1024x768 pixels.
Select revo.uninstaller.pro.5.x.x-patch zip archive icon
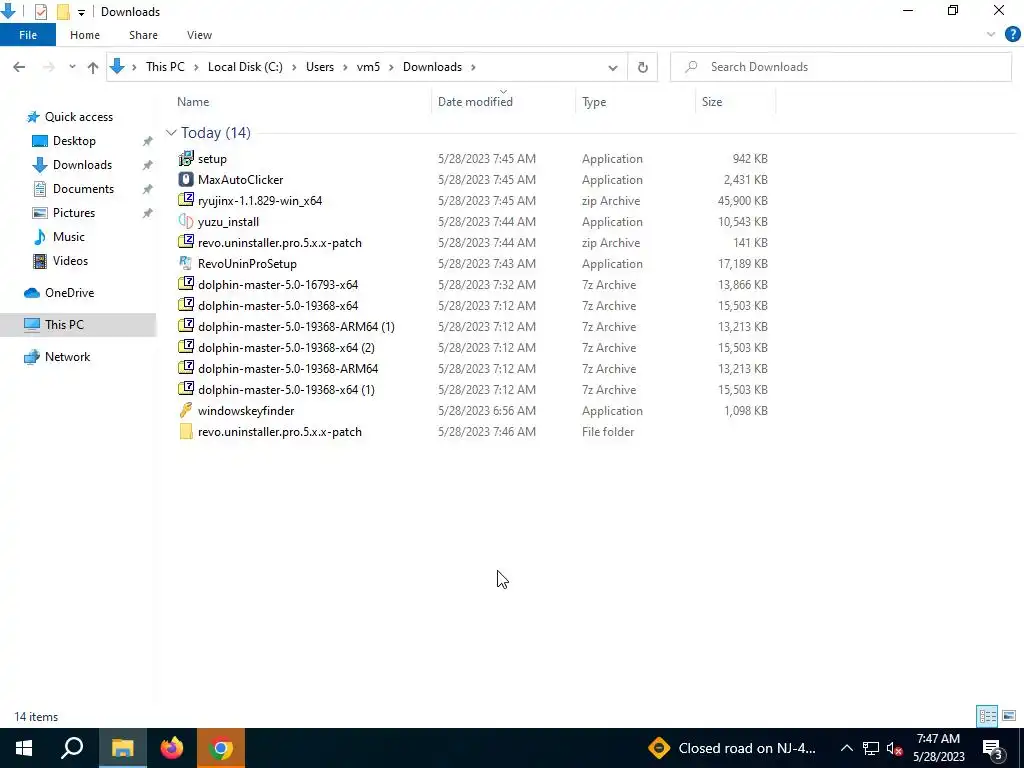(186, 242)
